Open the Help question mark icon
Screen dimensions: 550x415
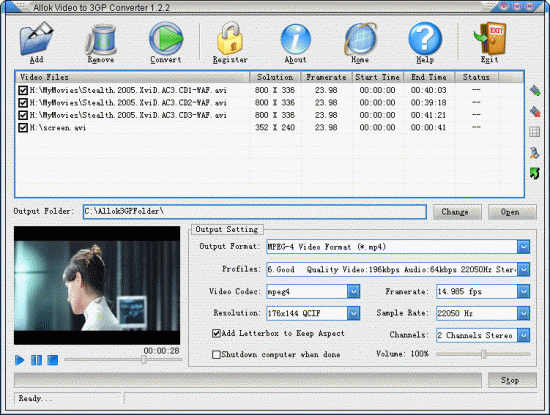(x=425, y=39)
